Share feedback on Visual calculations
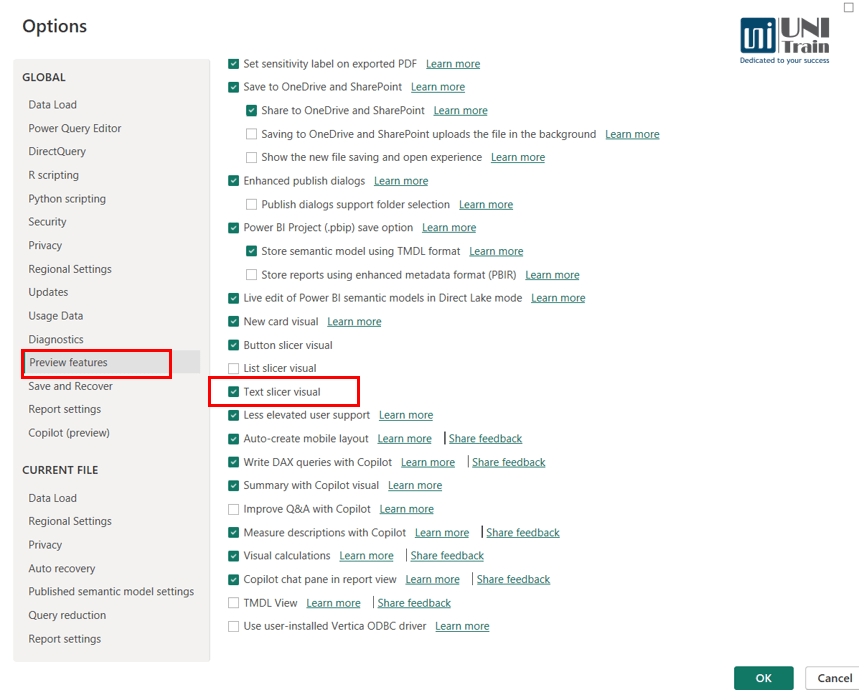 tap(447, 556)
